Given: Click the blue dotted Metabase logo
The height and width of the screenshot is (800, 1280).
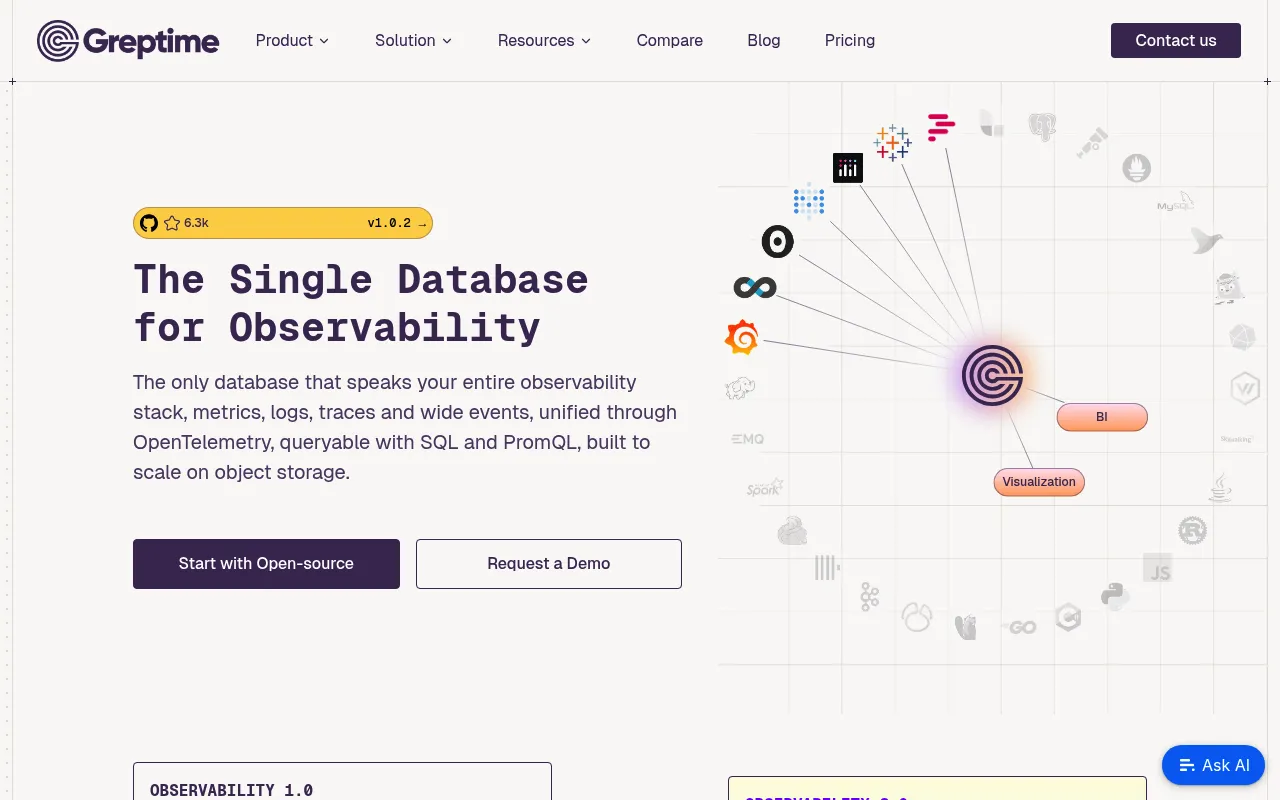Looking at the screenshot, I should pos(809,200).
